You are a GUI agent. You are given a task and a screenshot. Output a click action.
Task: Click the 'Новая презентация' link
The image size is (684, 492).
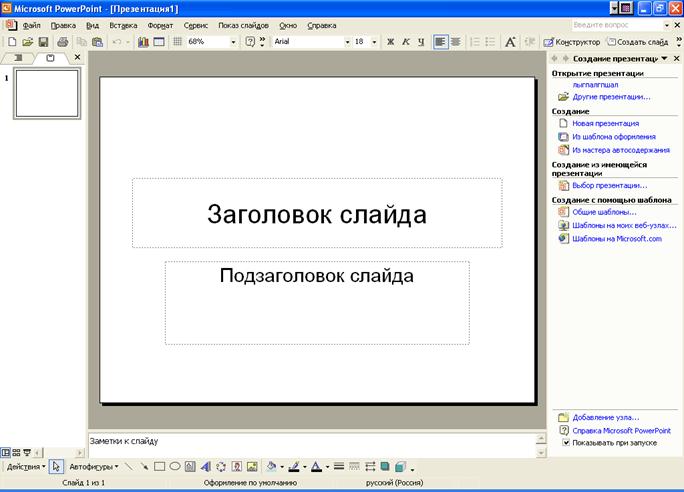point(605,123)
